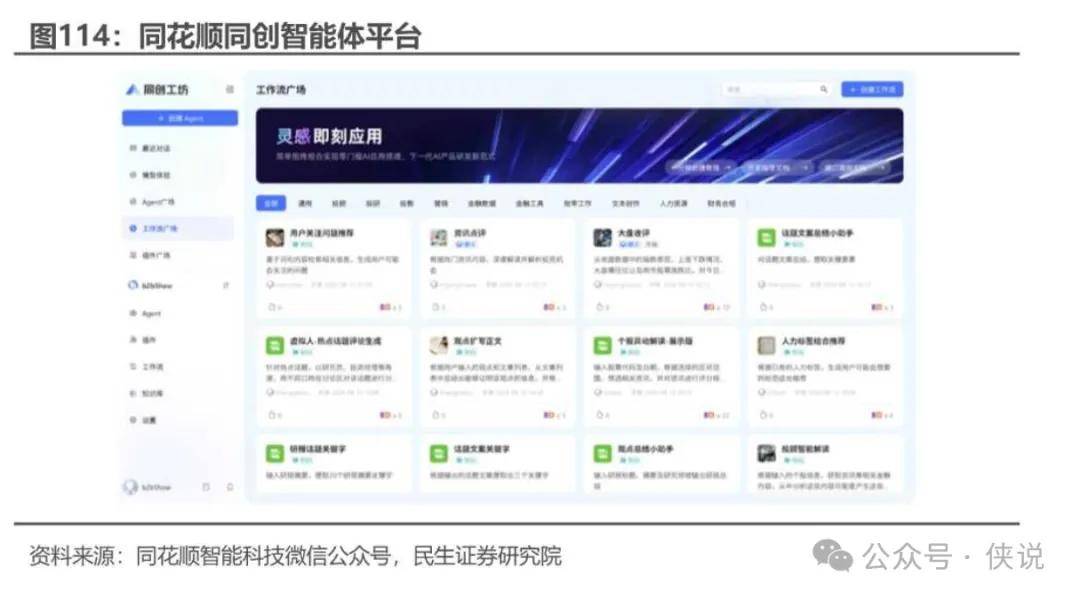
Task: Click the 大盘改评 card thumbnail icon
Action: point(603,238)
